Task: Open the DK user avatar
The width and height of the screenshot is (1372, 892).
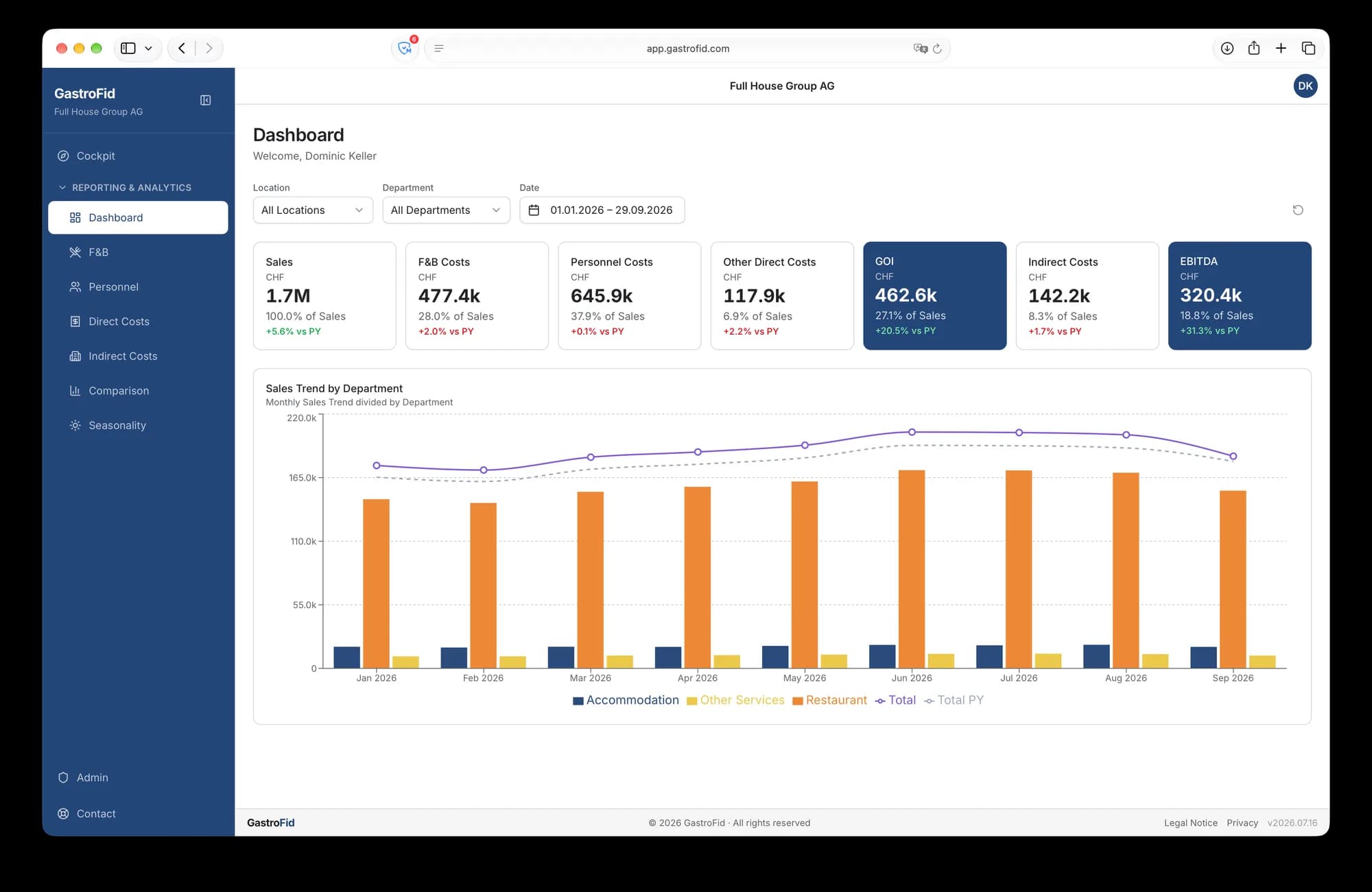Action: click(x=1305, y=86)
